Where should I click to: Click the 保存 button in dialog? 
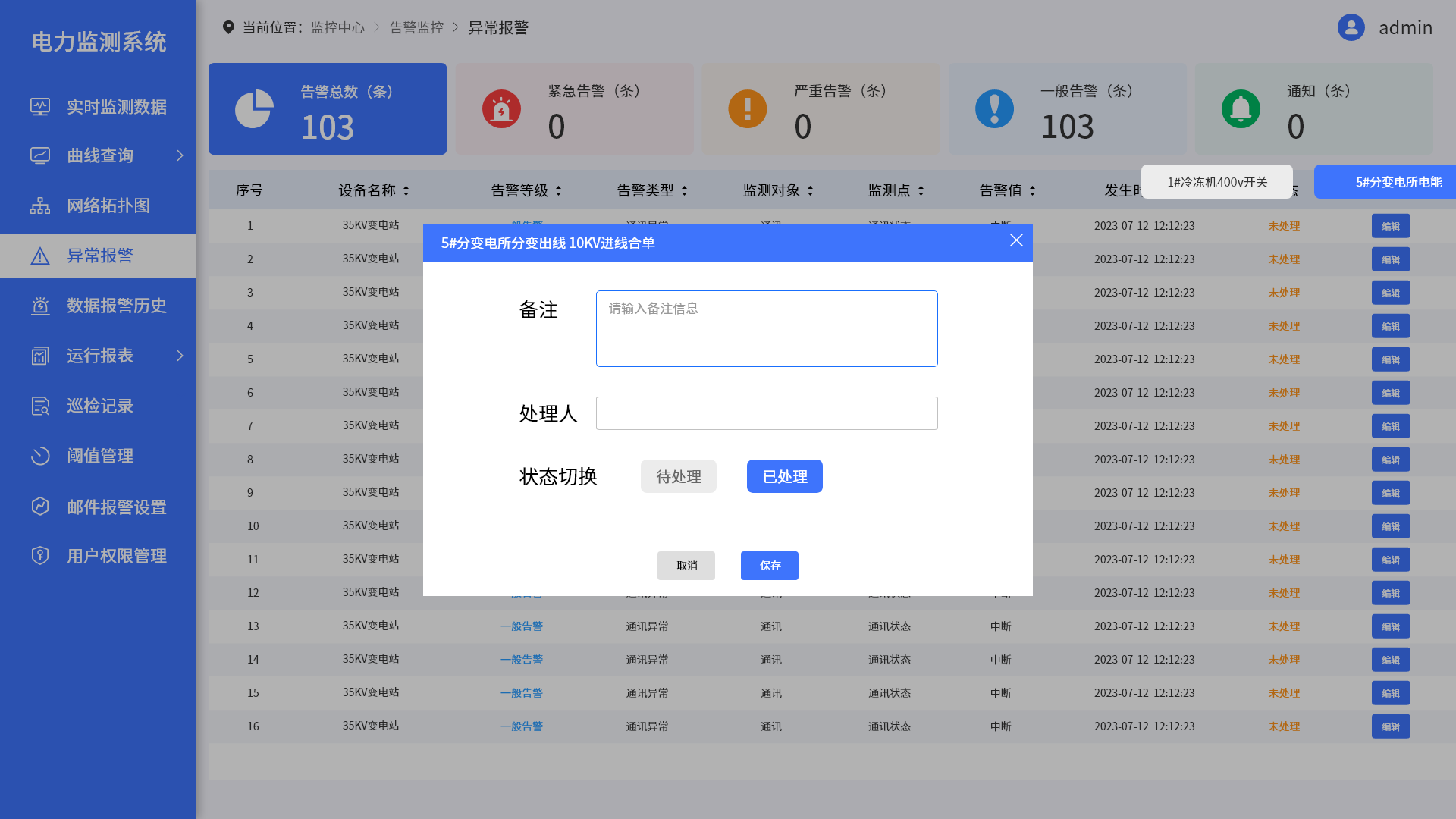[x=770, y=566]
